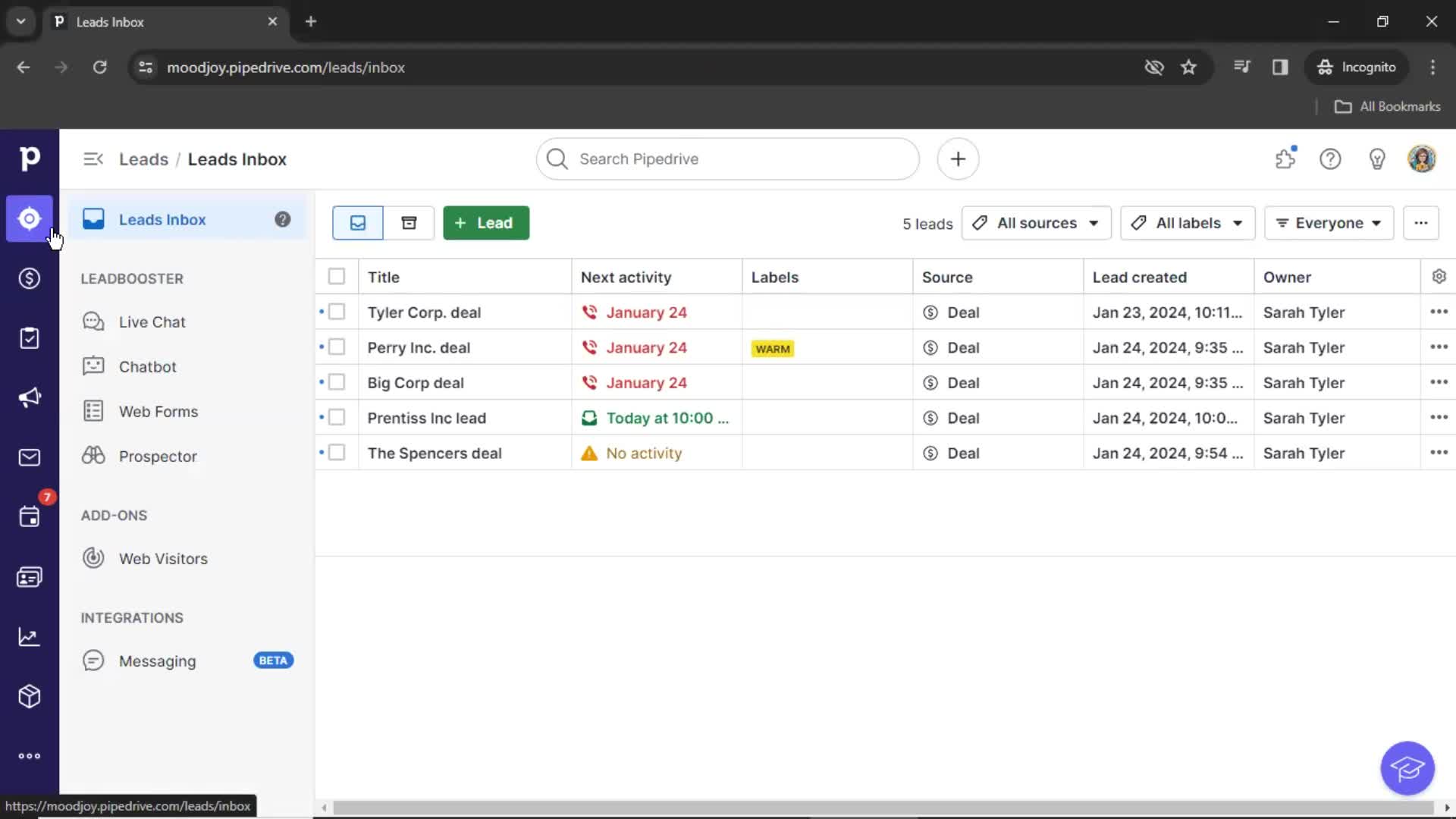Click the help icon next to Leads Inbox
The width and height of the screenshot is (1456, 819).
click(283, 219)
